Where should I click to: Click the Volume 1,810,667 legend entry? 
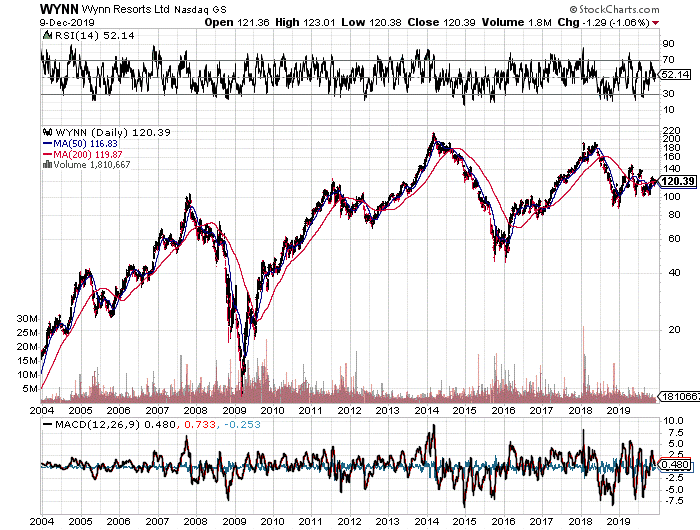tap(87, 164)
